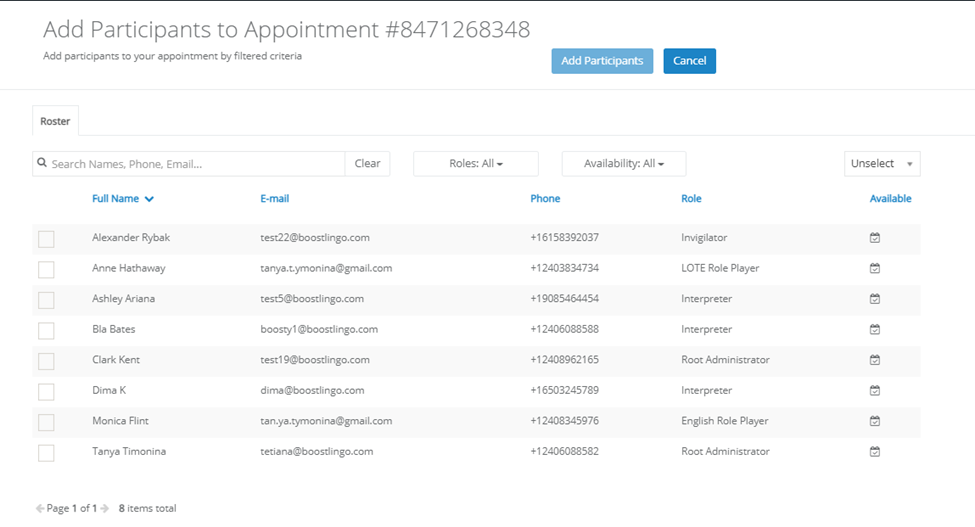Click phone number +12408345976
The width and height of the screenshot is (975, 527).
(564, 421)
